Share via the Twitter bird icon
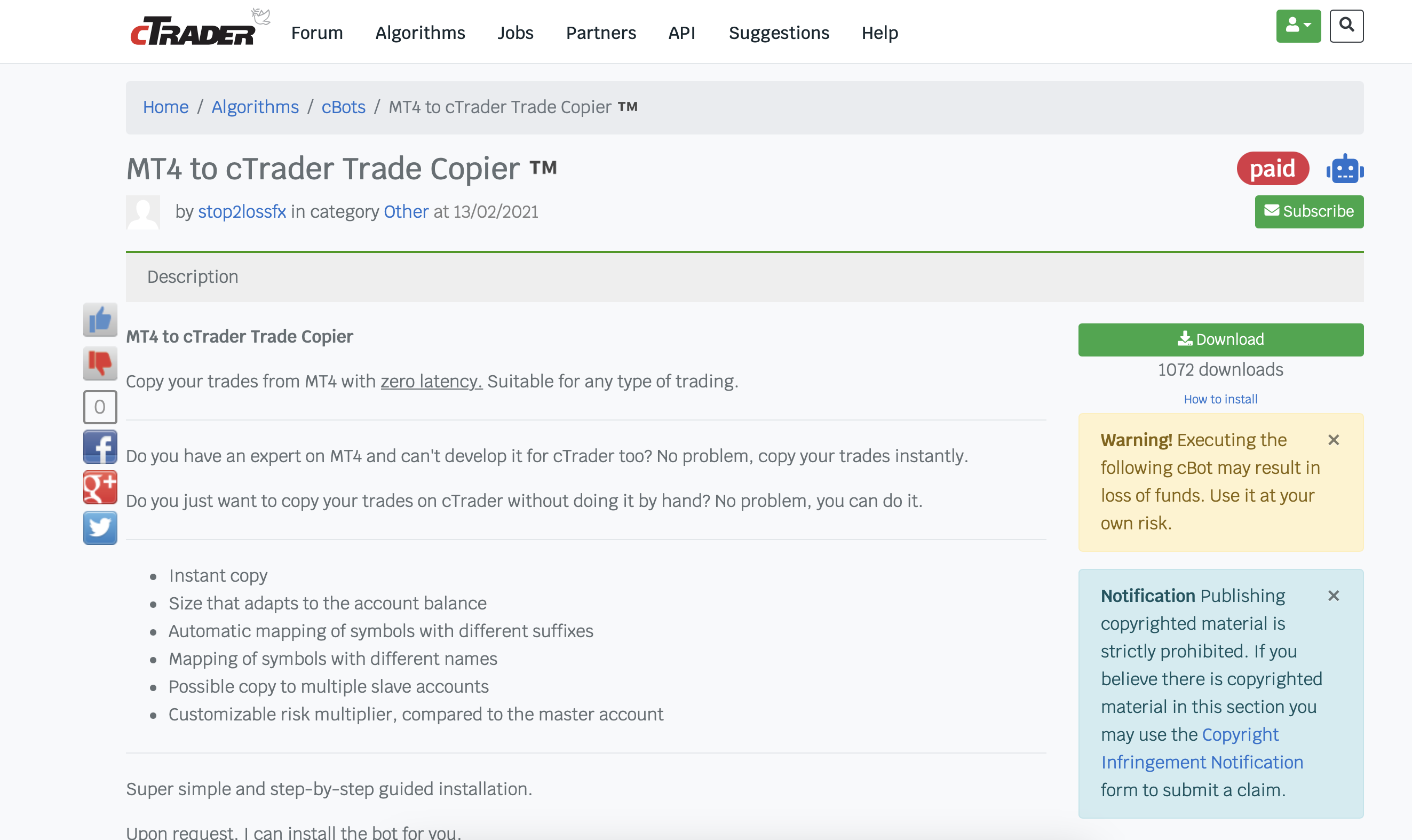Viewport: 1412px width, 840px height. tap(100, 528)
